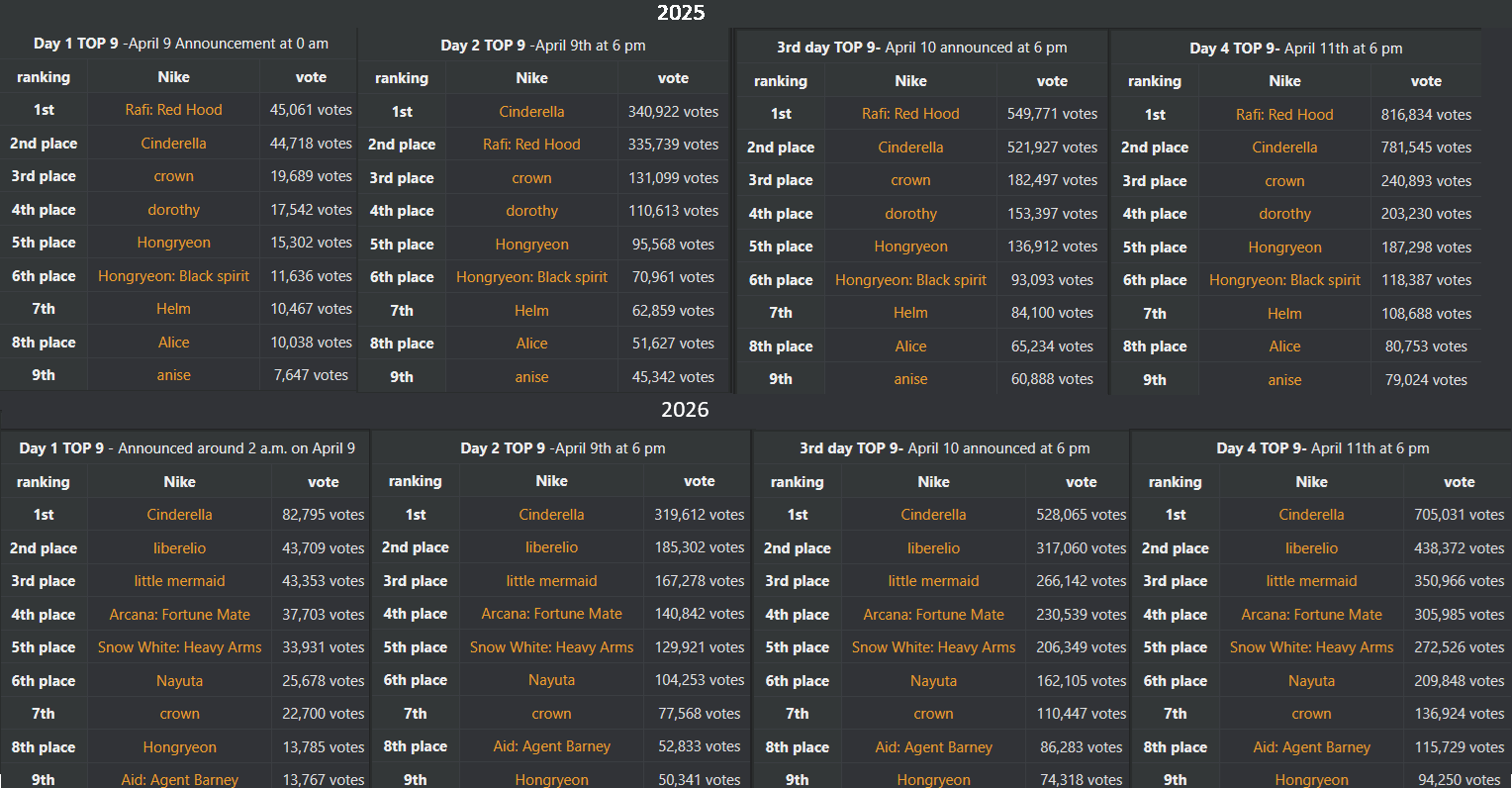Click the '140,842 votes' cell
Screen dimensions: 1512x788
coord(700,614)
